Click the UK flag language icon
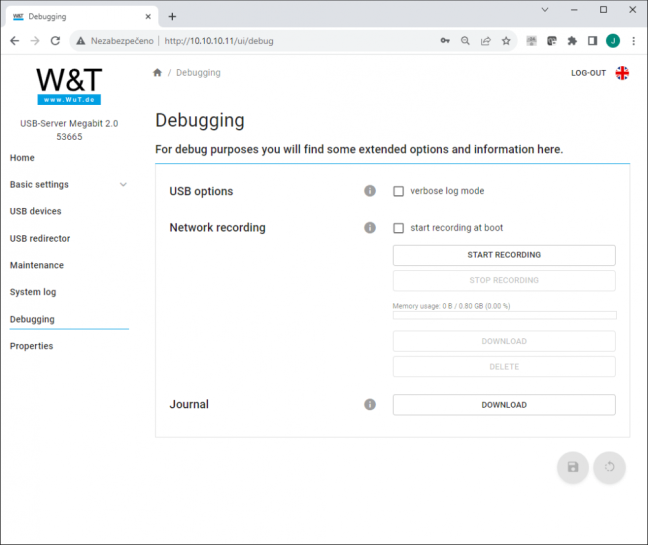The image size is (648, 545). pyautogui.click(x=622, y=73)
